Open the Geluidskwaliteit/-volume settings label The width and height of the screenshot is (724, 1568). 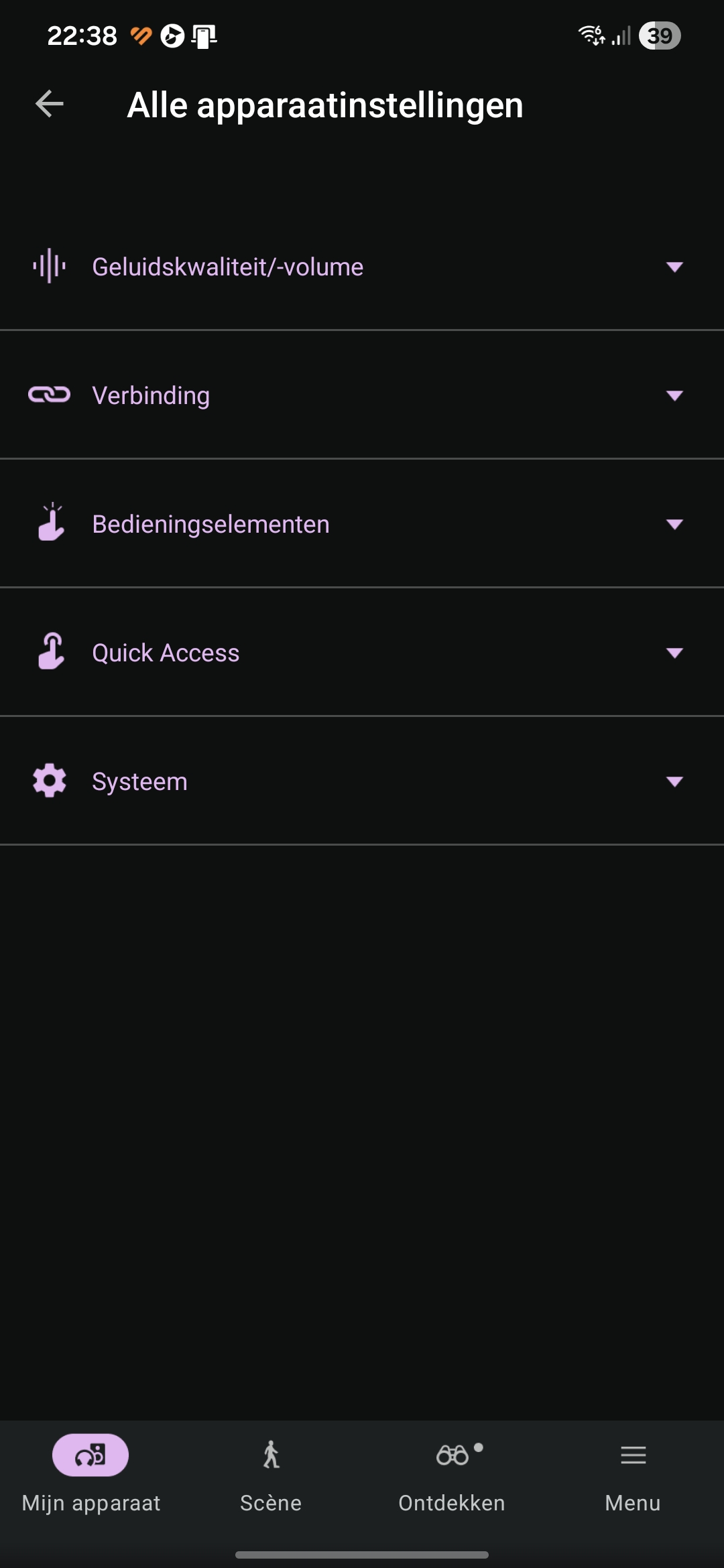pos(228,267)
